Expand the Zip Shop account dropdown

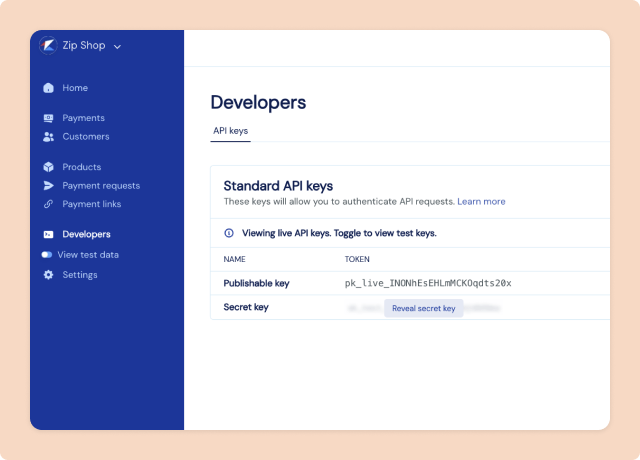[117, 47]
